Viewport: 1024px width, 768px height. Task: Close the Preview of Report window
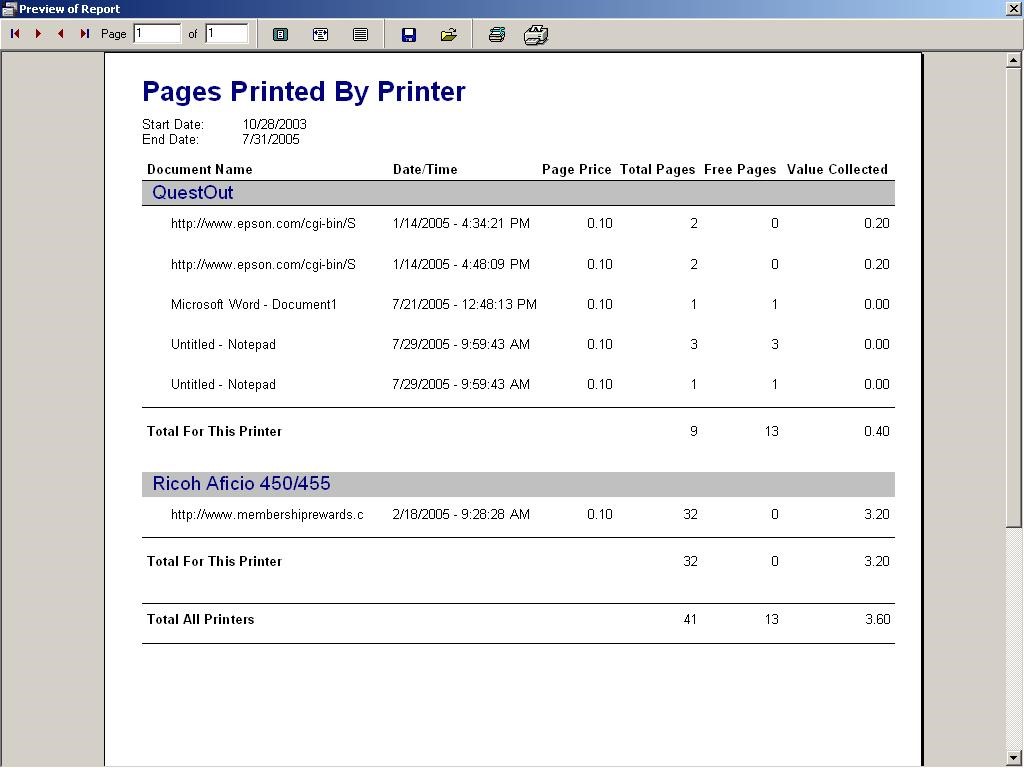pos(1013,9)
